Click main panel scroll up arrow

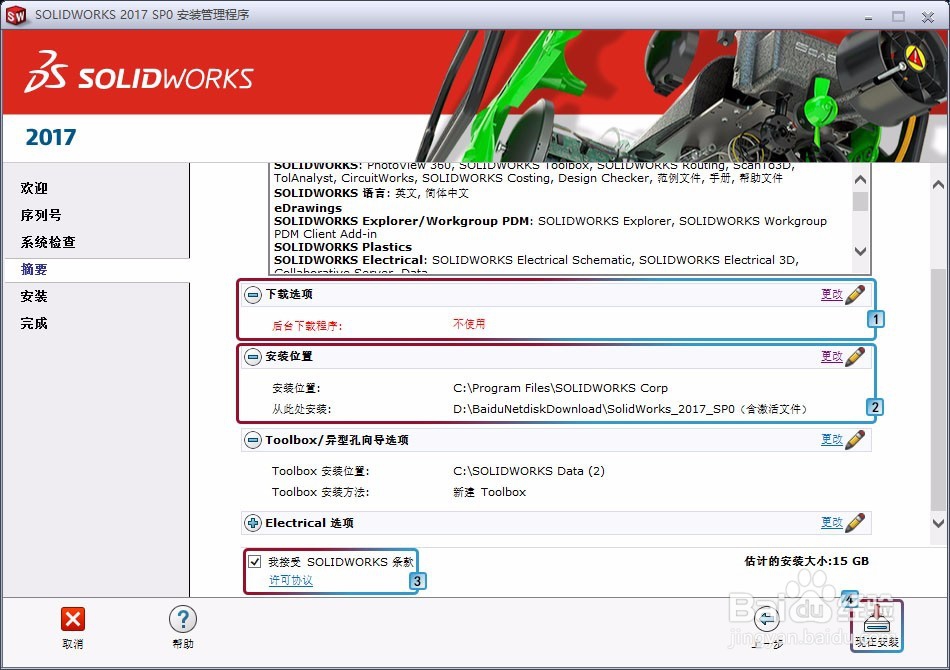pos(938,184)
